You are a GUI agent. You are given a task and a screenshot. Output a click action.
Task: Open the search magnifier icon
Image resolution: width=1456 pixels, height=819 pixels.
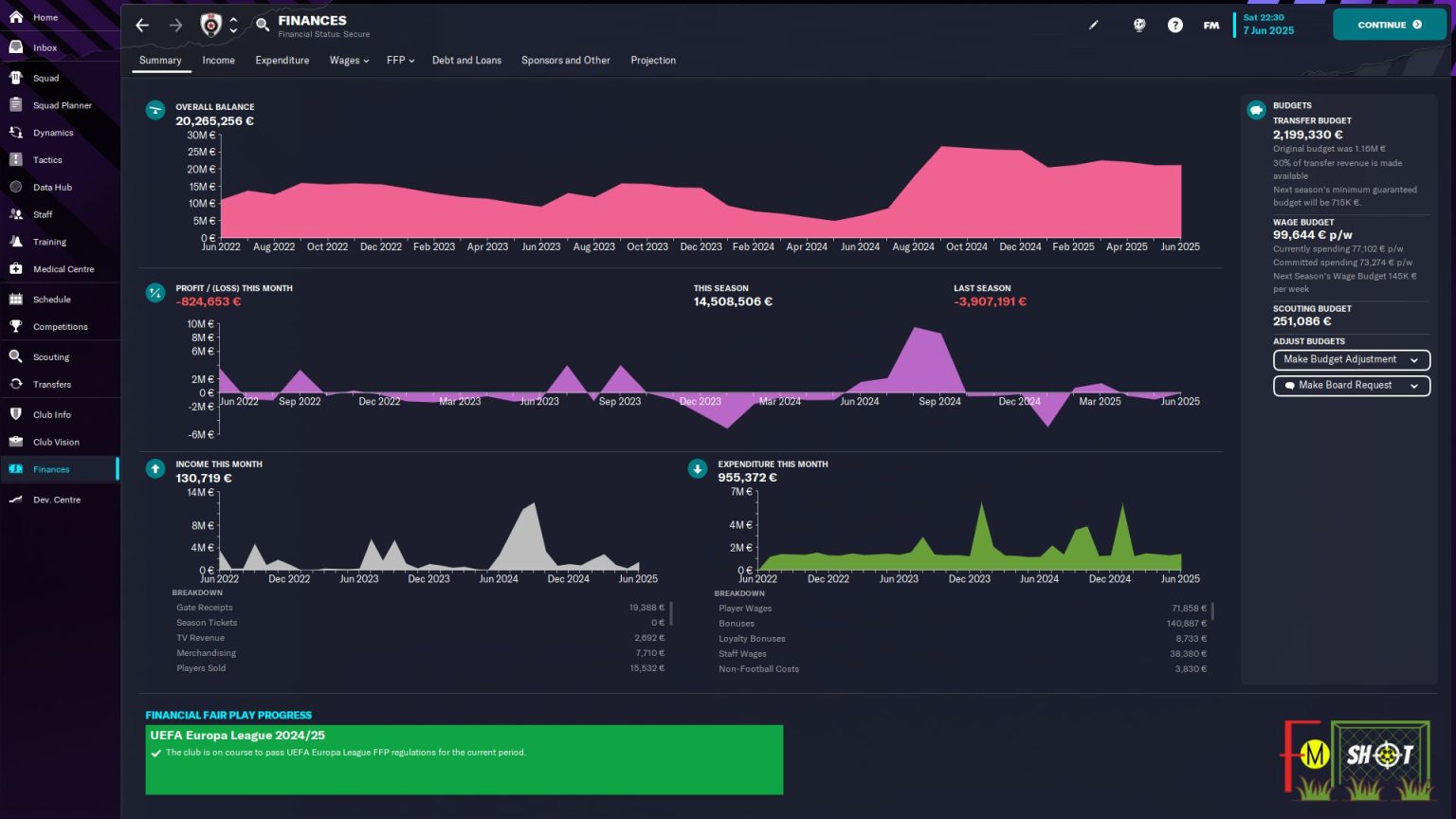click(x=263, y=26)
